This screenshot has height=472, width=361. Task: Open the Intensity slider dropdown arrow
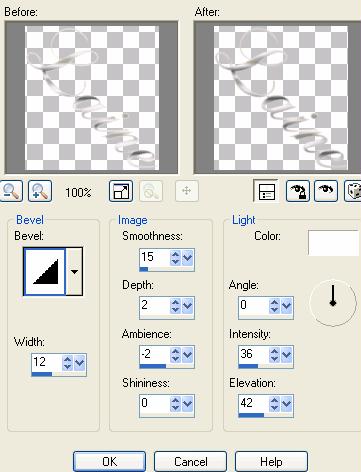(287, 355)
